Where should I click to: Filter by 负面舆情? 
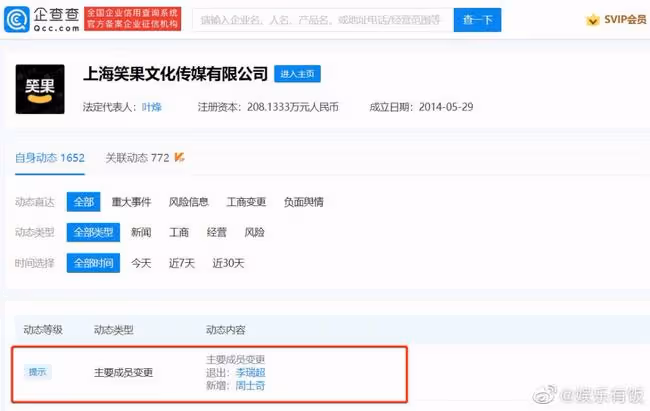pos(303,202)
